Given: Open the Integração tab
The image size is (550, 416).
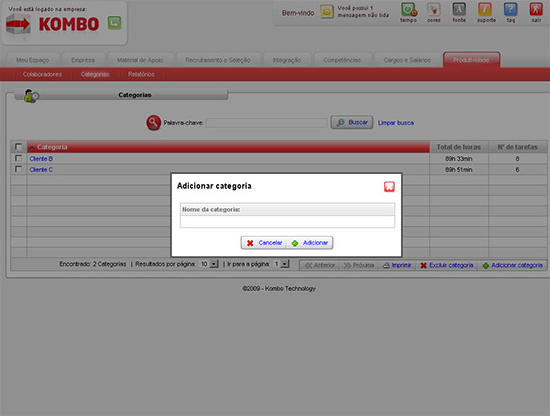Looking at the screenshot, I should tap(287, 60).
